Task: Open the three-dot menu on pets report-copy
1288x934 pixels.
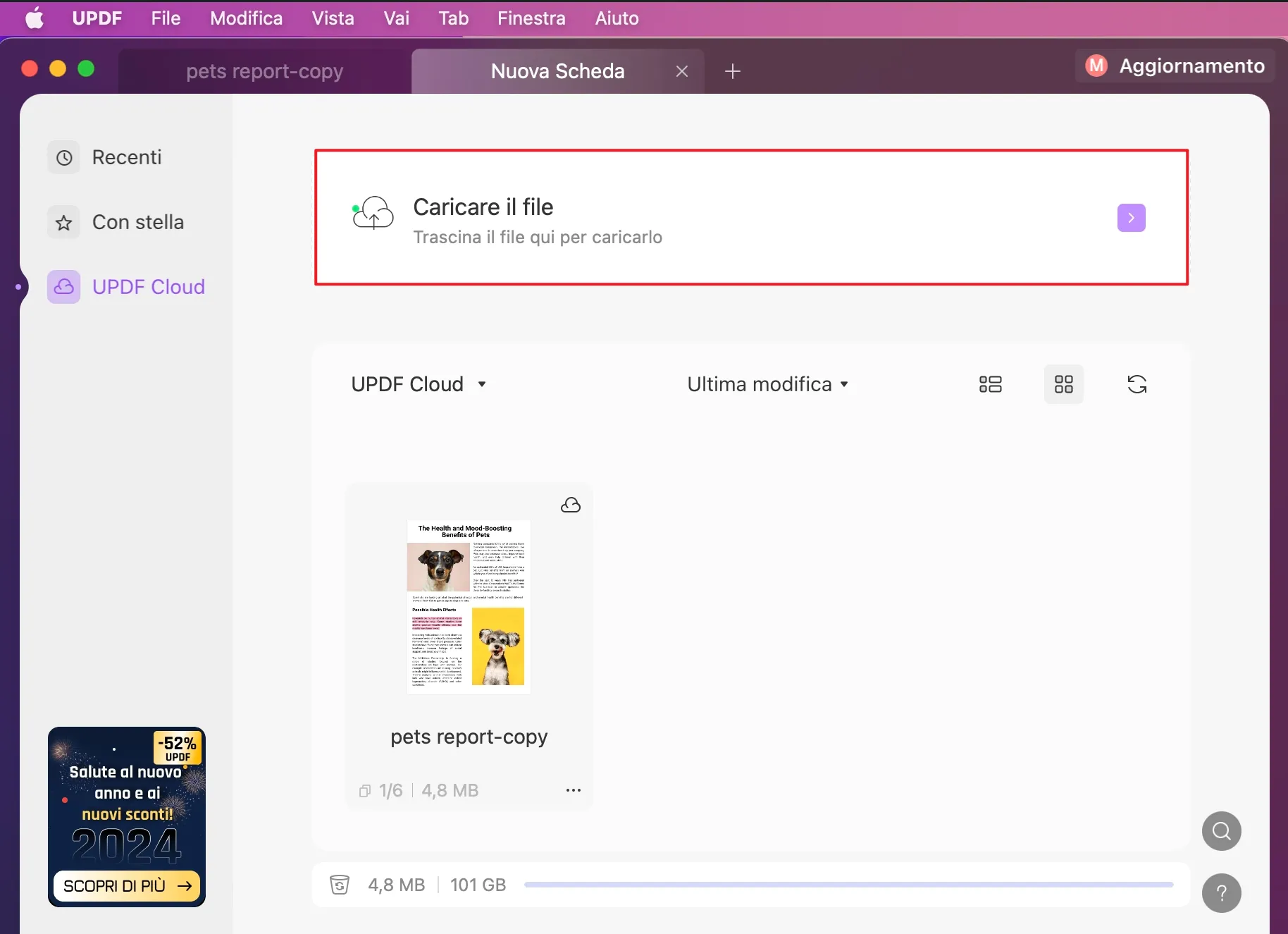Action: [574, 790]
